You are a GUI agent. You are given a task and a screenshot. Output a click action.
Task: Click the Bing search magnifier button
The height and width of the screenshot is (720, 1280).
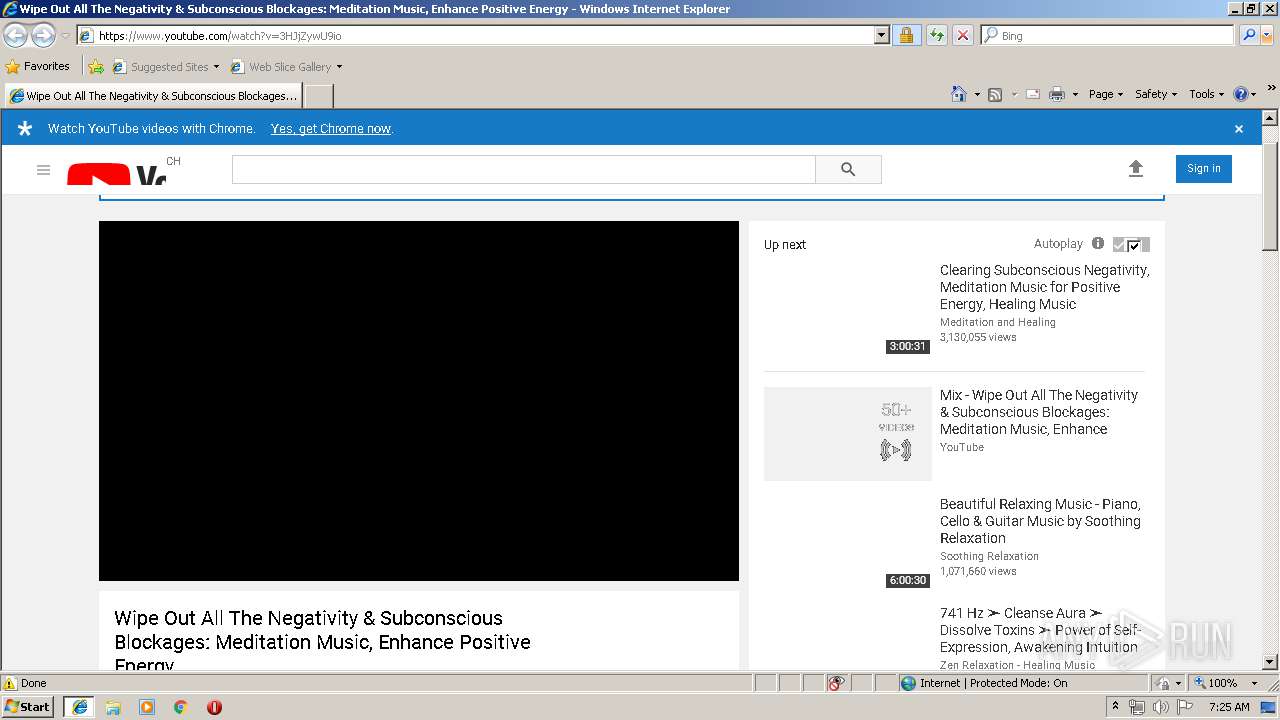(x=1248, y=36)
